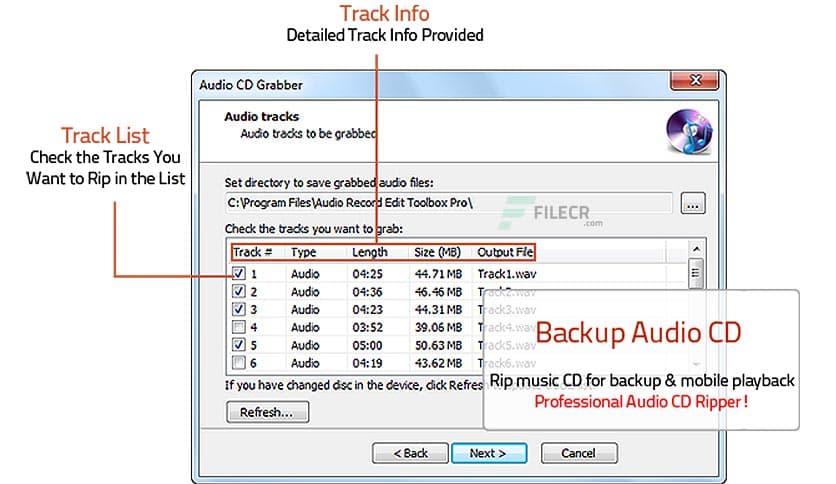Click the track list scroll up arrow
The width and height of the screenshot is (836, 484).
click(x=696, y=249)
